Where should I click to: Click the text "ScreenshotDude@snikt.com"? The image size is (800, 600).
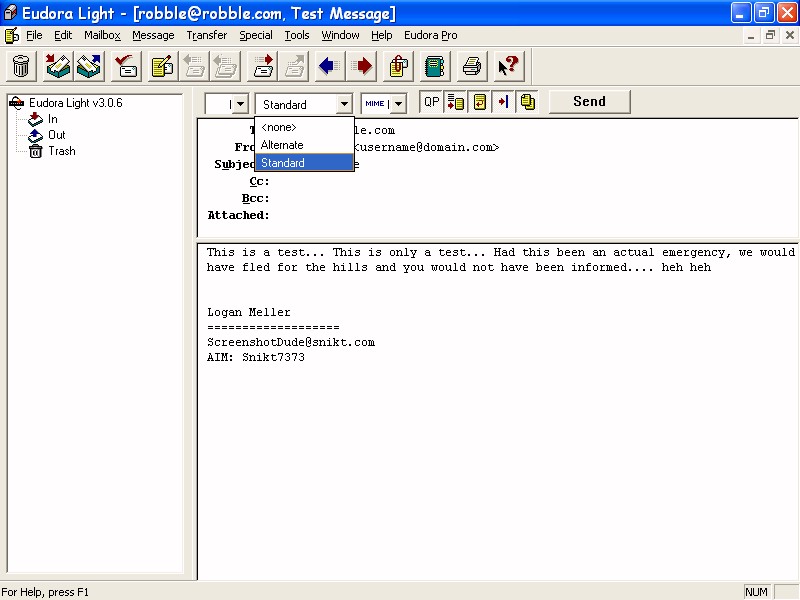pos(291,342)
